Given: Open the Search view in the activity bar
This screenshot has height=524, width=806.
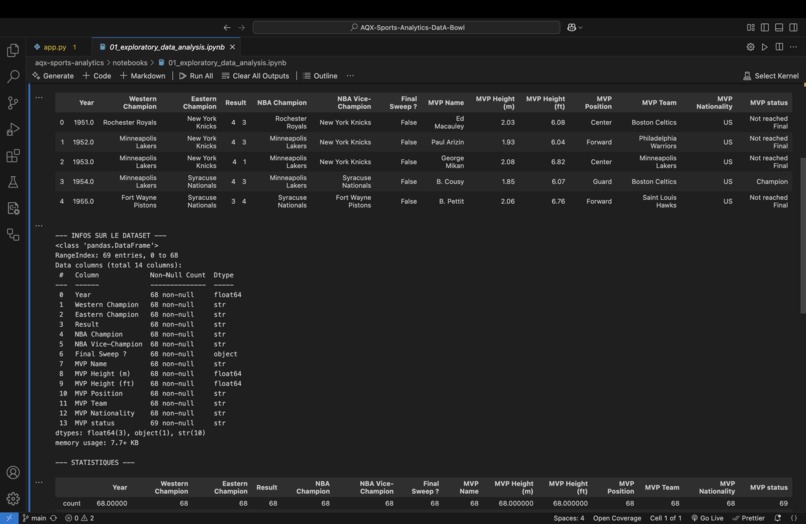Looking at the screenshot, I should click(13, 77).
